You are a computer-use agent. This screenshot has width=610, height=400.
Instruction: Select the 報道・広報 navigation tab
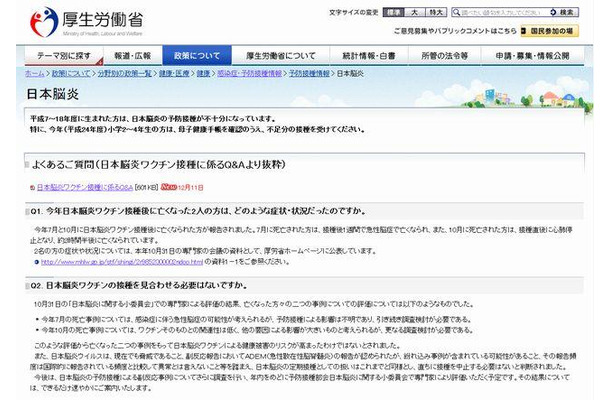133,55
